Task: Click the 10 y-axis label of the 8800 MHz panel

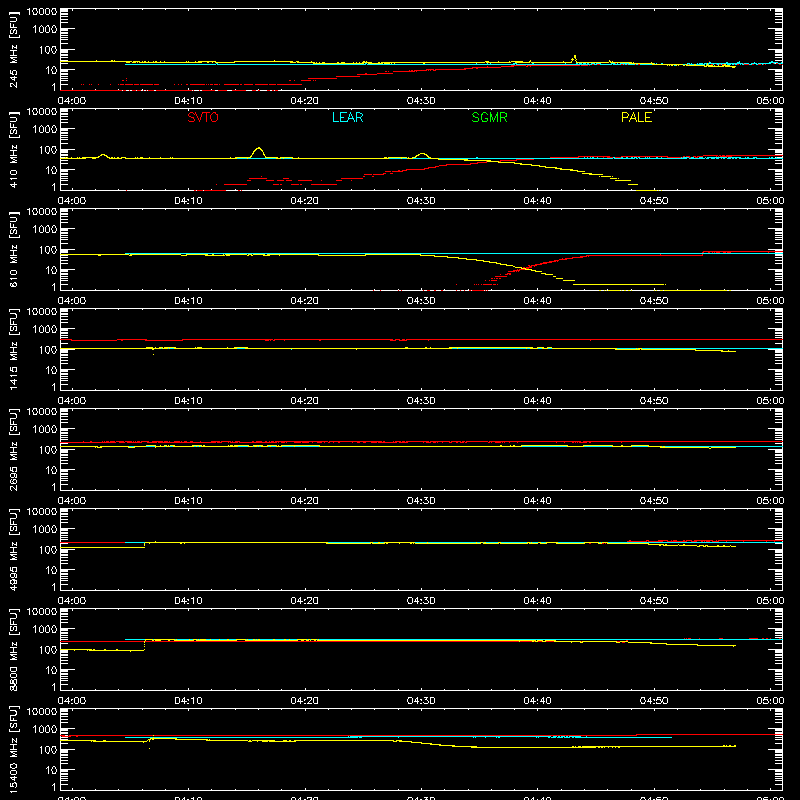Action: [51, 670]
